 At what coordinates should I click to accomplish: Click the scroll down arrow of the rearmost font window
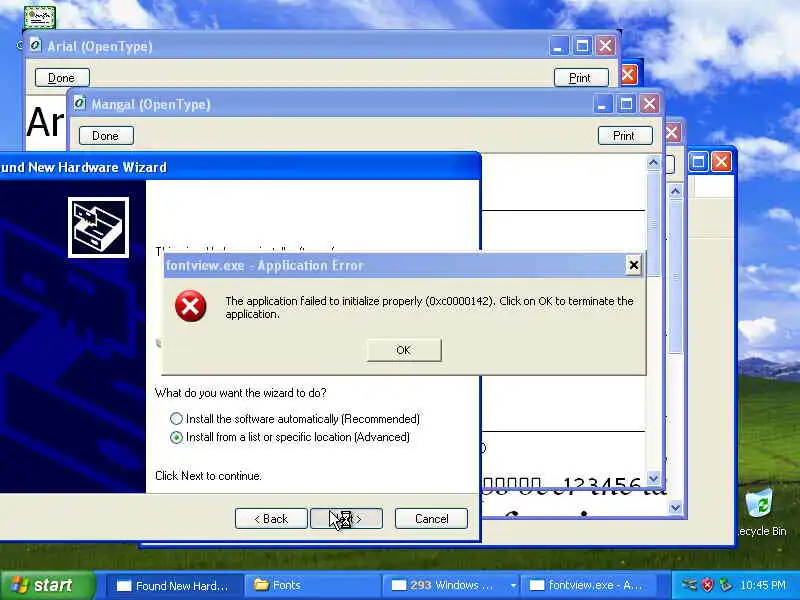[x=675, y=508]
